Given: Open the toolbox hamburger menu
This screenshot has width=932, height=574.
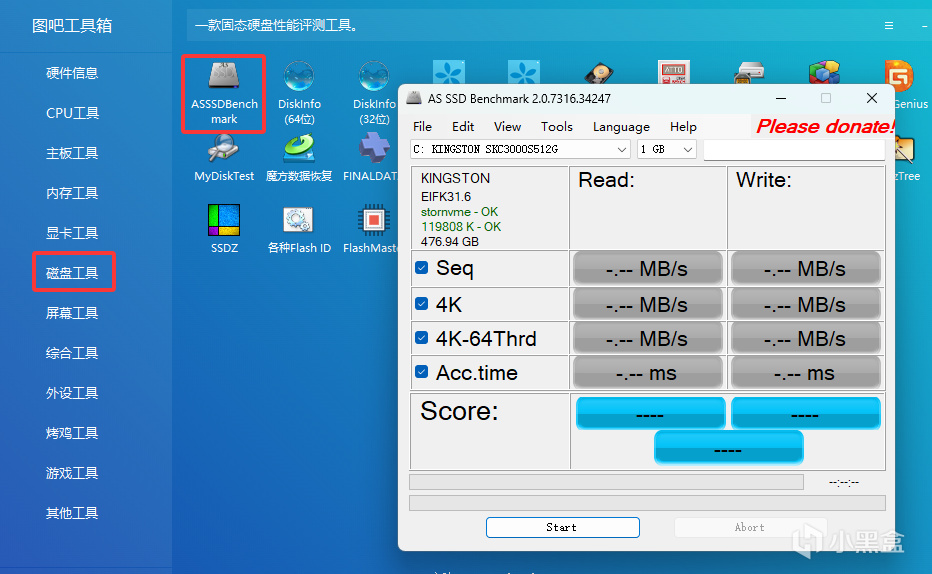Looking at the screenshot, I should (889, 26).
